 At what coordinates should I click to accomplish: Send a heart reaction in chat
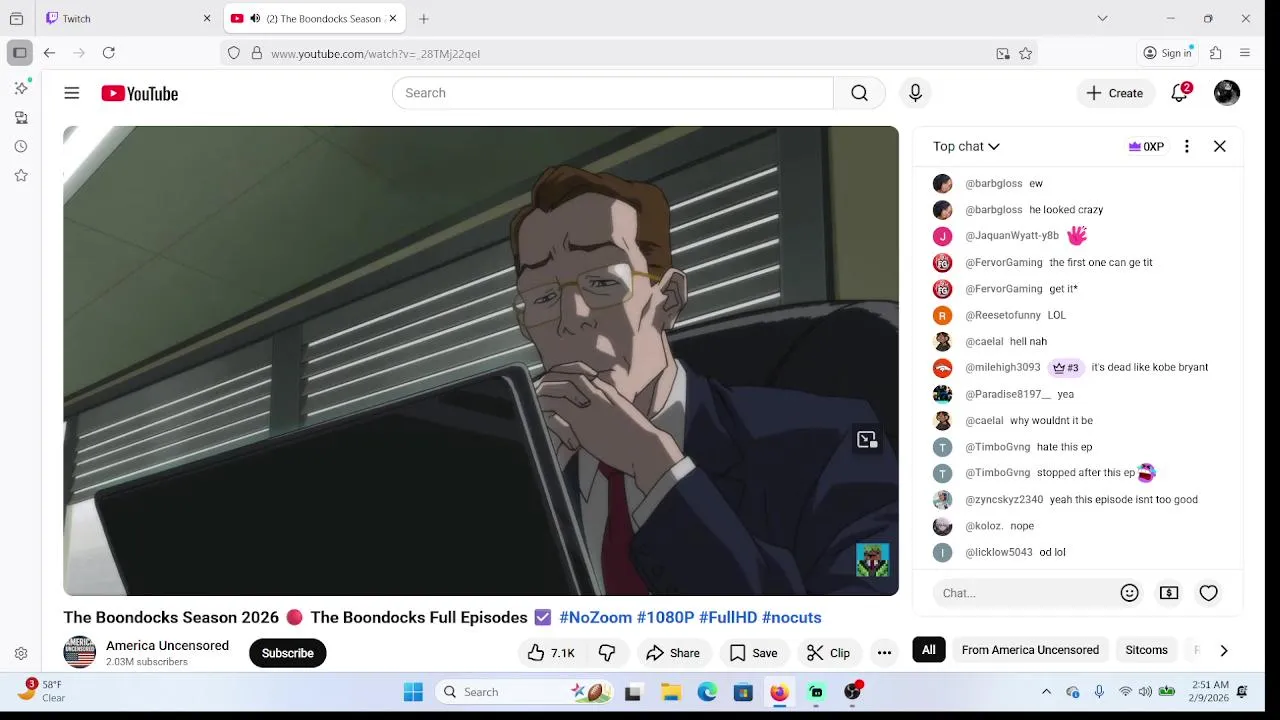tap(1209, 593)
